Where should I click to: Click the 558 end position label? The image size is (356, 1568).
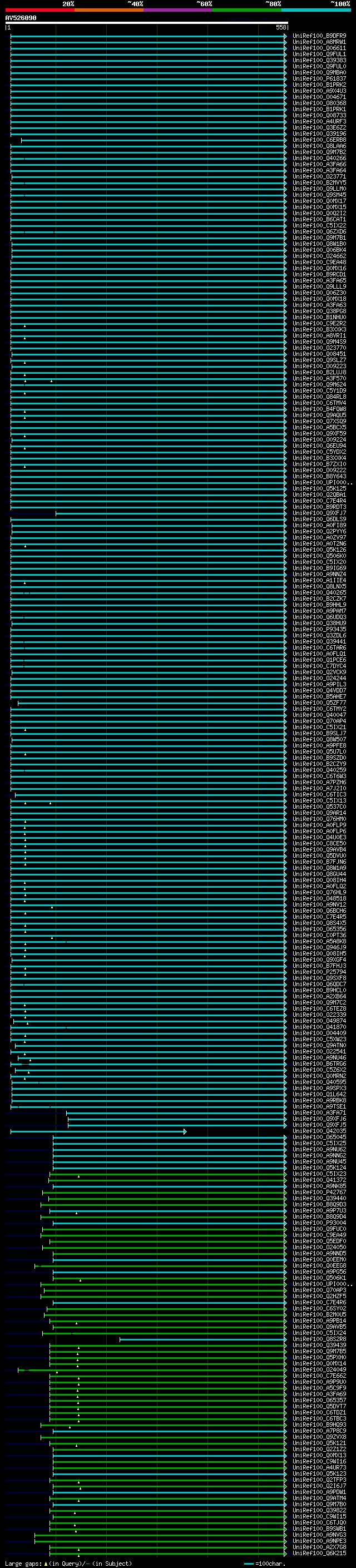click(281, 27)
